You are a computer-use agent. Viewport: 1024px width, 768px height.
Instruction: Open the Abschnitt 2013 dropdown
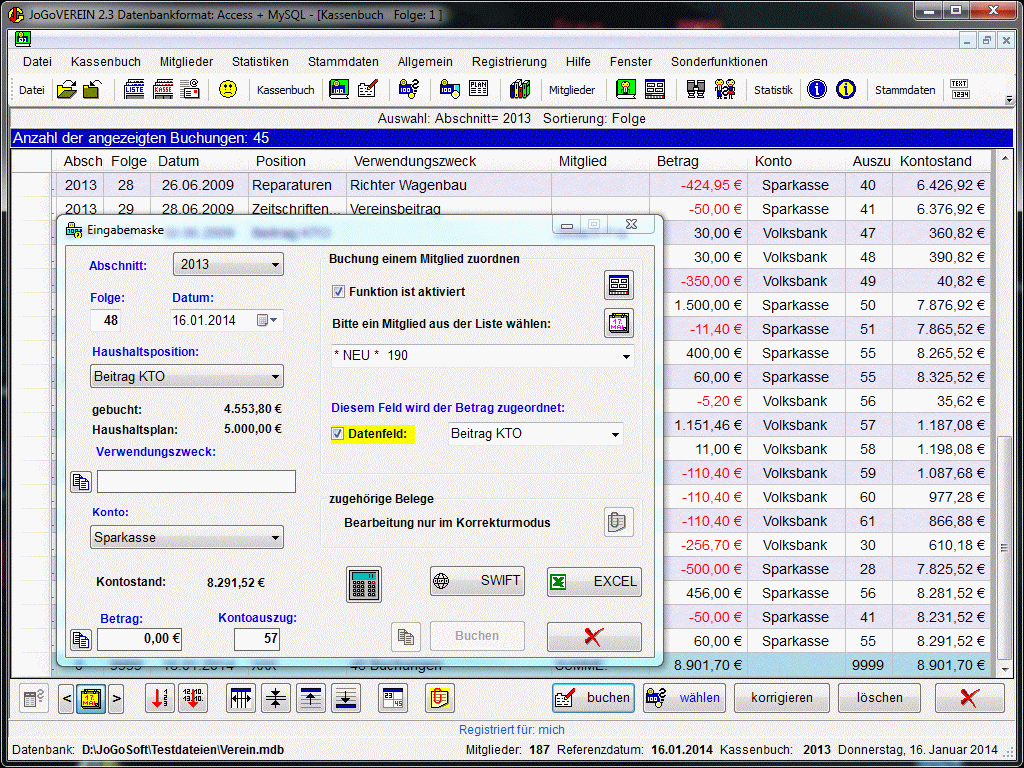228,264
